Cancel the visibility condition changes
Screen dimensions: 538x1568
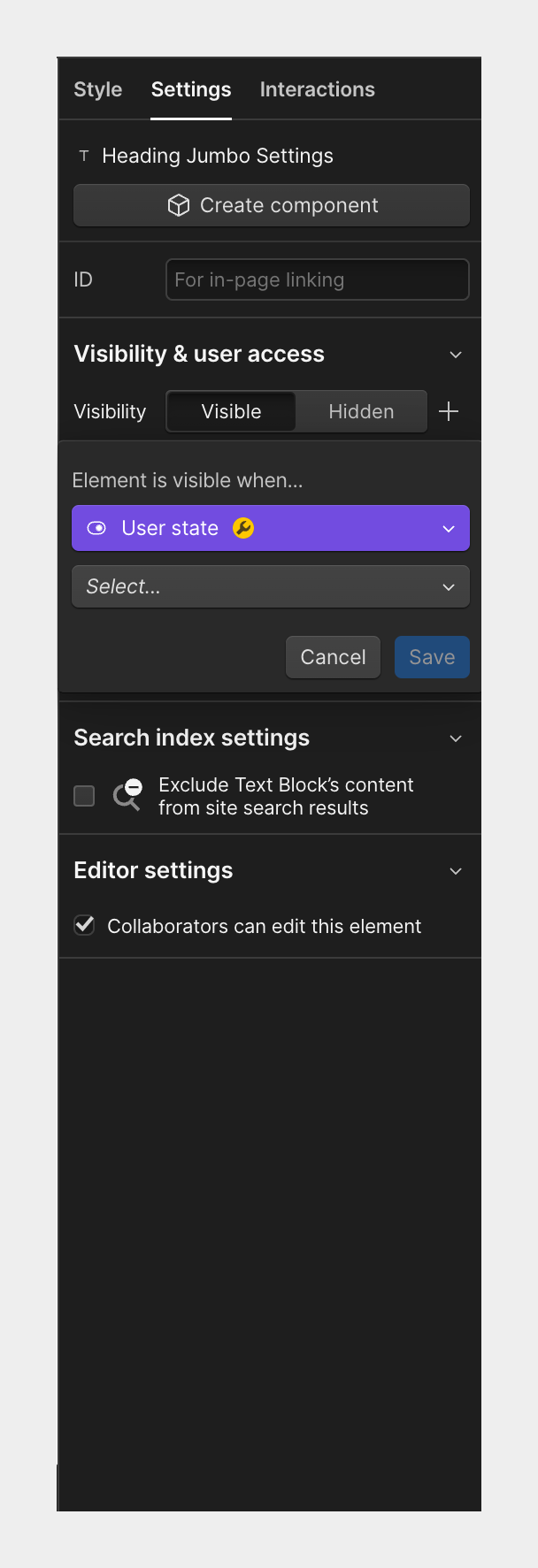tap(333, 657)
